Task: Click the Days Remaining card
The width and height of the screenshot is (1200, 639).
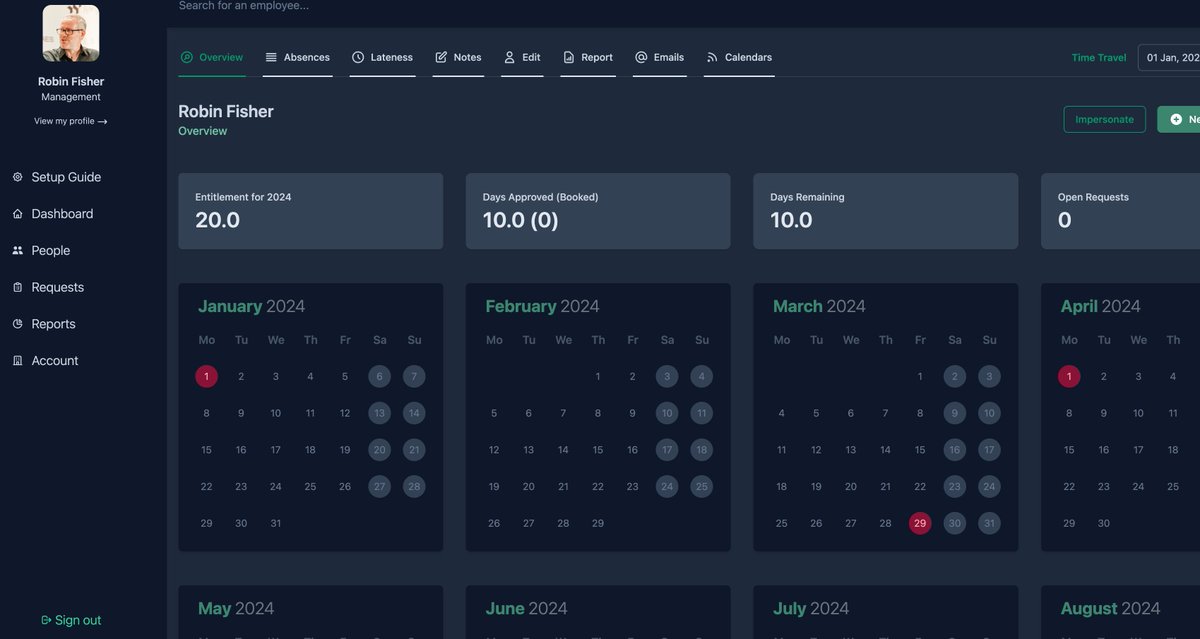Action: click(886, 211)
